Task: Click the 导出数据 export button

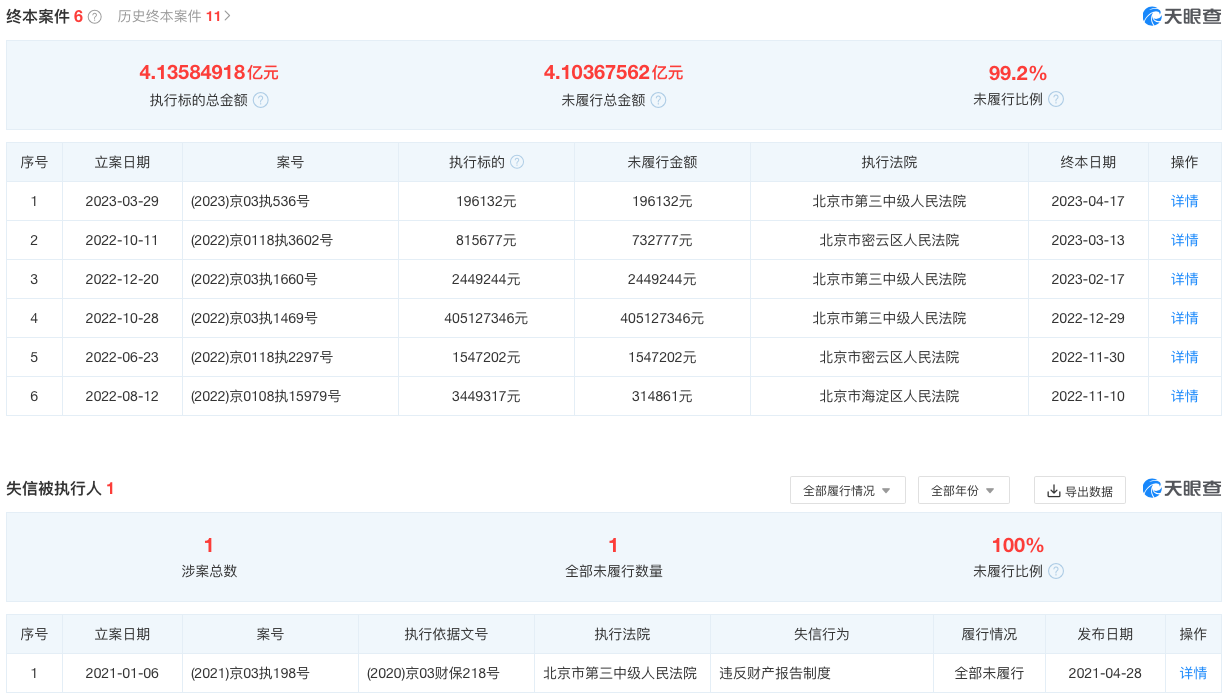Action: 1079,491
